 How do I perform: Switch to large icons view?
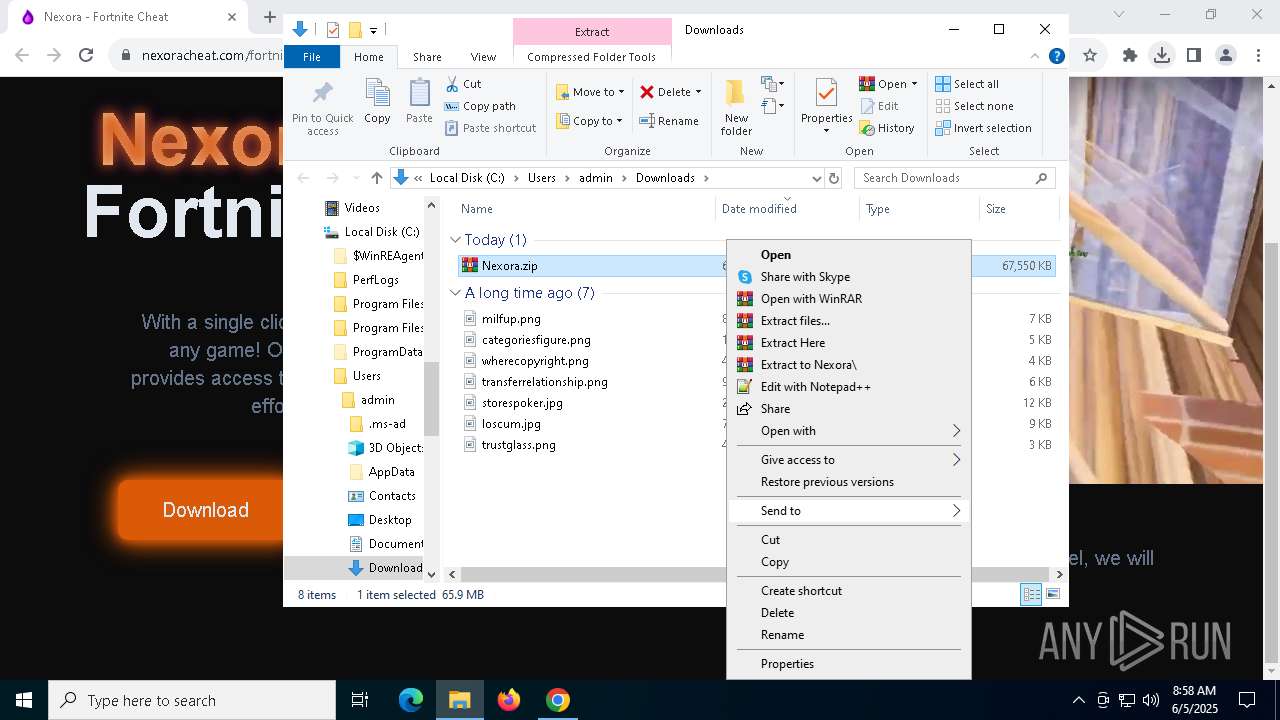coord(1052,594)
